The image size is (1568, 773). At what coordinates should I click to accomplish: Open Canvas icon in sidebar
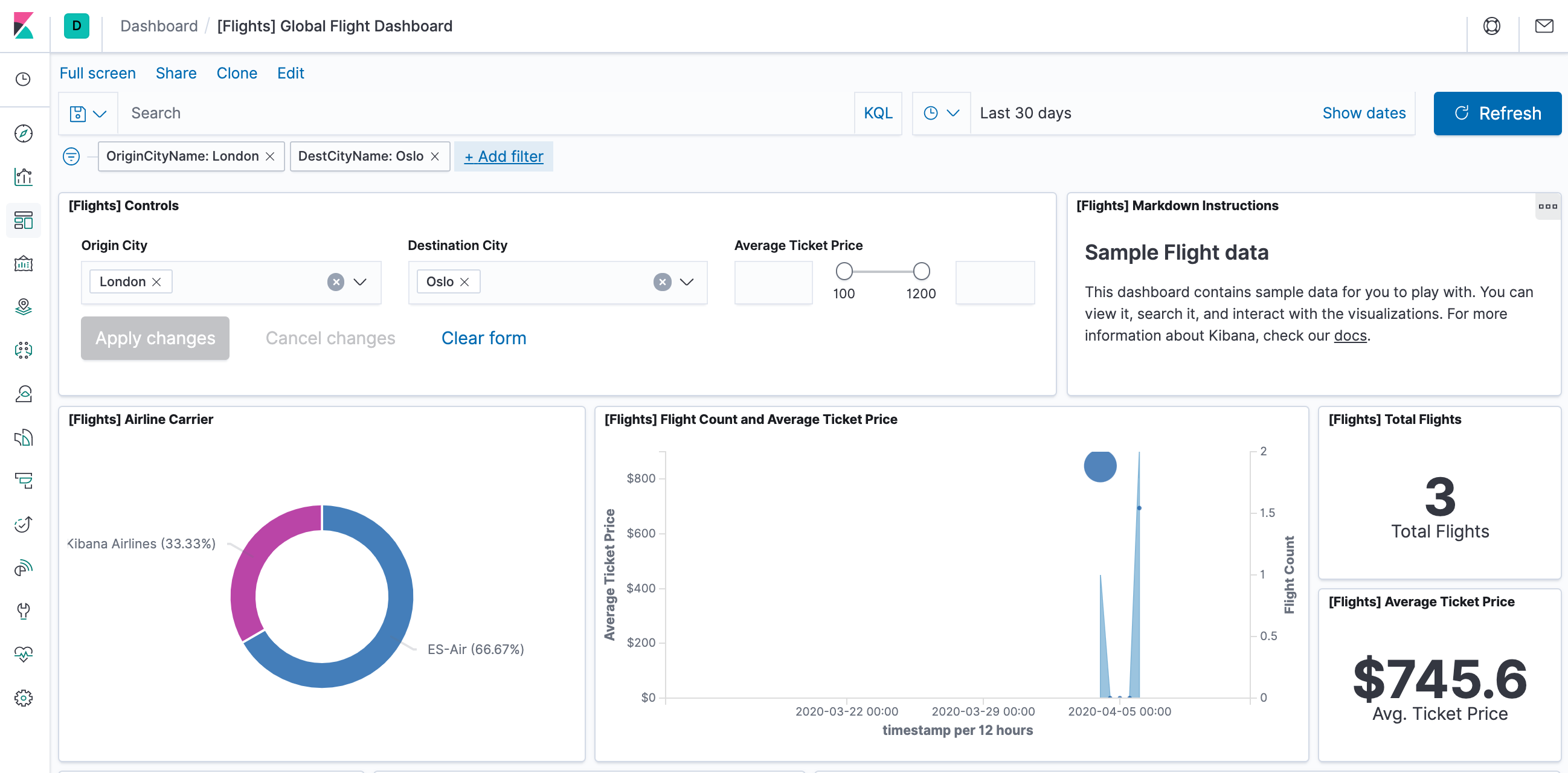[23, 263]
